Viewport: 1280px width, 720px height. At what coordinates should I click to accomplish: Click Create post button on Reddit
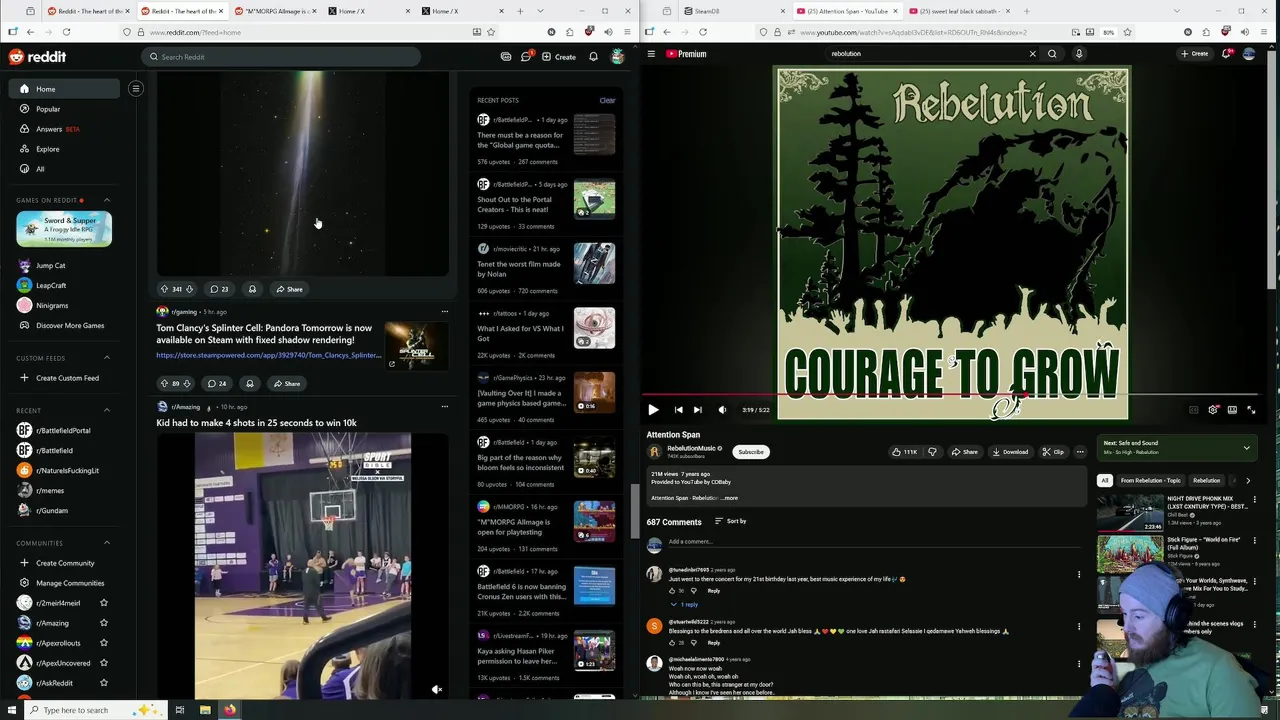pos(559,57)
